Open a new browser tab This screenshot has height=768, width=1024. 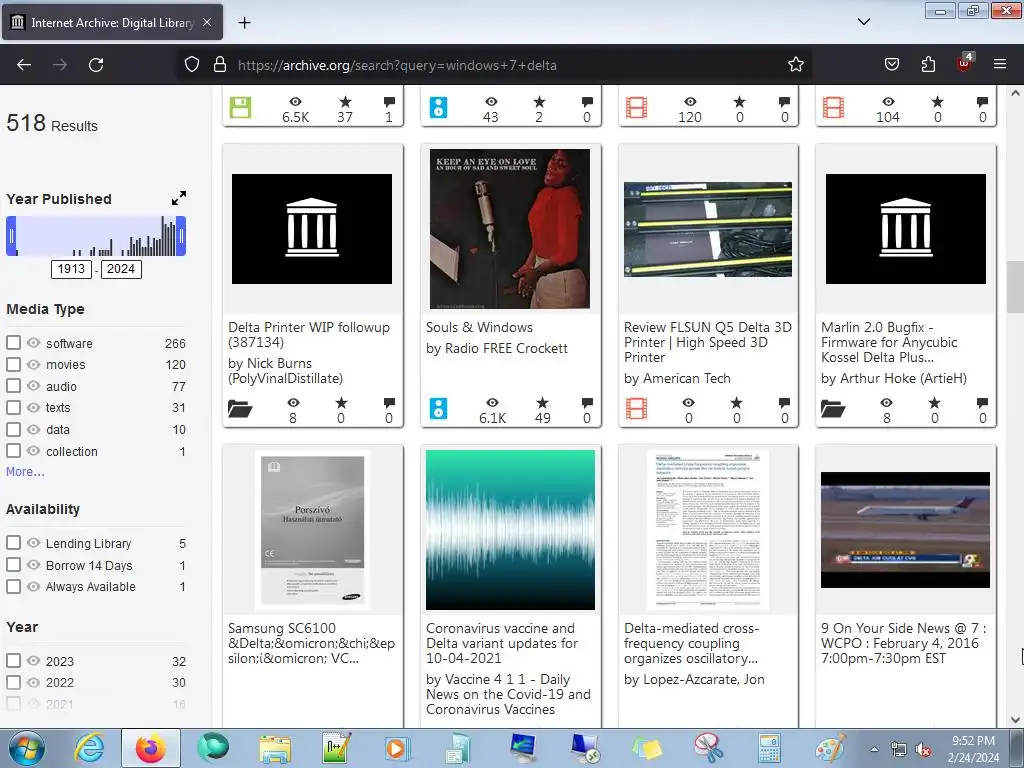coord(244,23)
